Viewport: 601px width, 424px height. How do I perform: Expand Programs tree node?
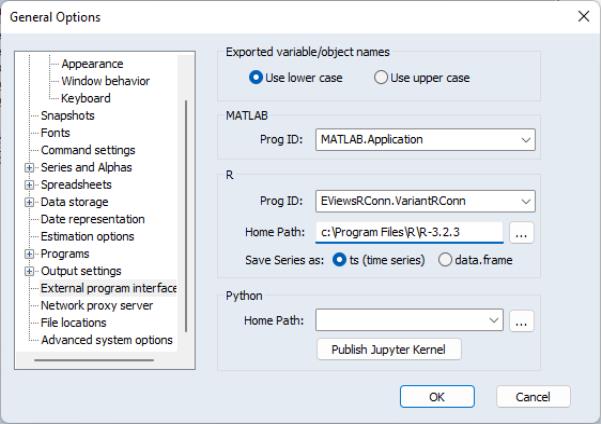pos(30,254)
